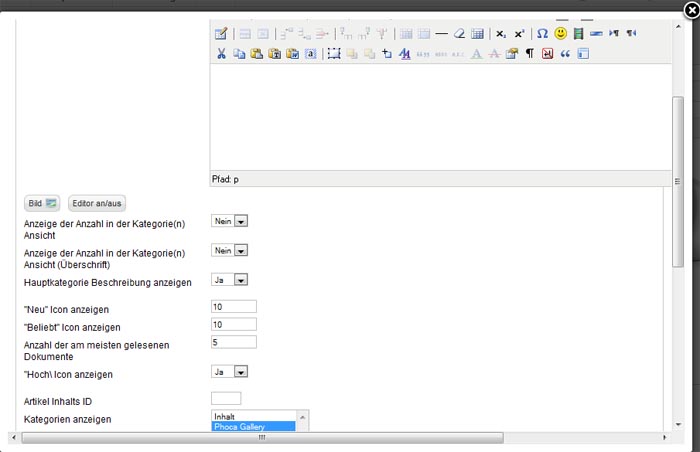Viewport: 700px width, 452px height.
Task: Toggle editor with Editor an/aus button
Action: 97,203
